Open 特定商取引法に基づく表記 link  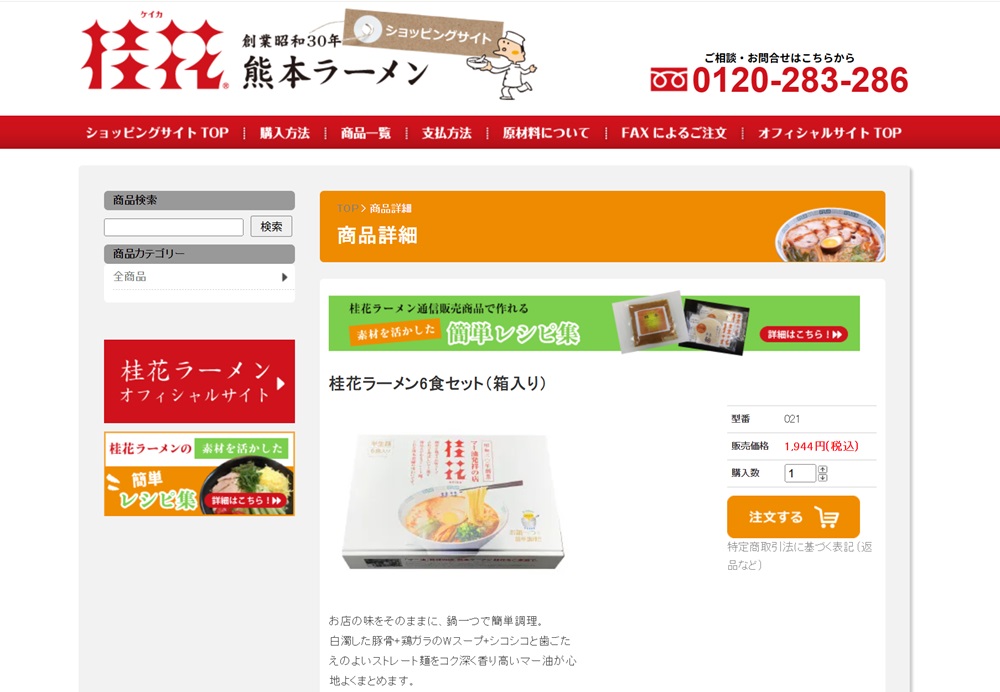pyautogui.click(x=800, y=556)
